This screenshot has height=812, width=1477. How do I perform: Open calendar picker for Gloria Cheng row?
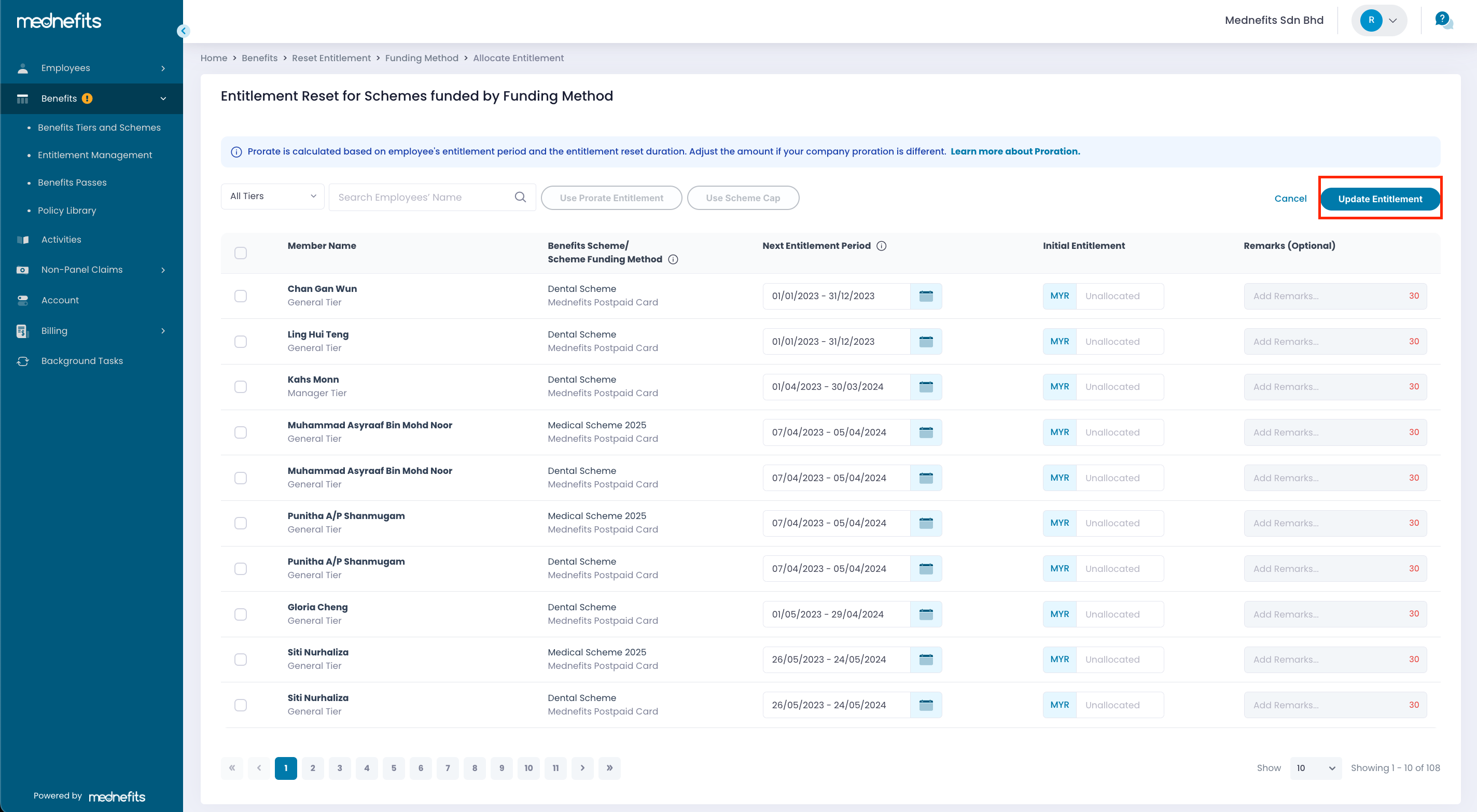pos(925,614)
